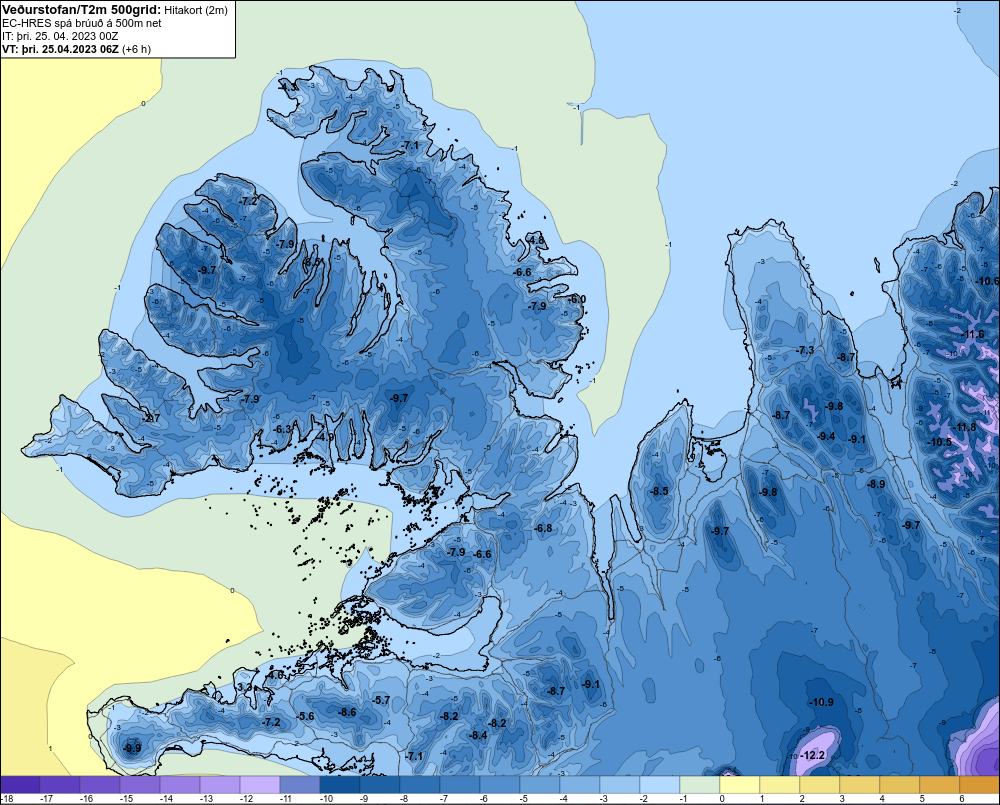Click the -10.5 temperature value on the map

pyautogui.click(x=940, y=442)
